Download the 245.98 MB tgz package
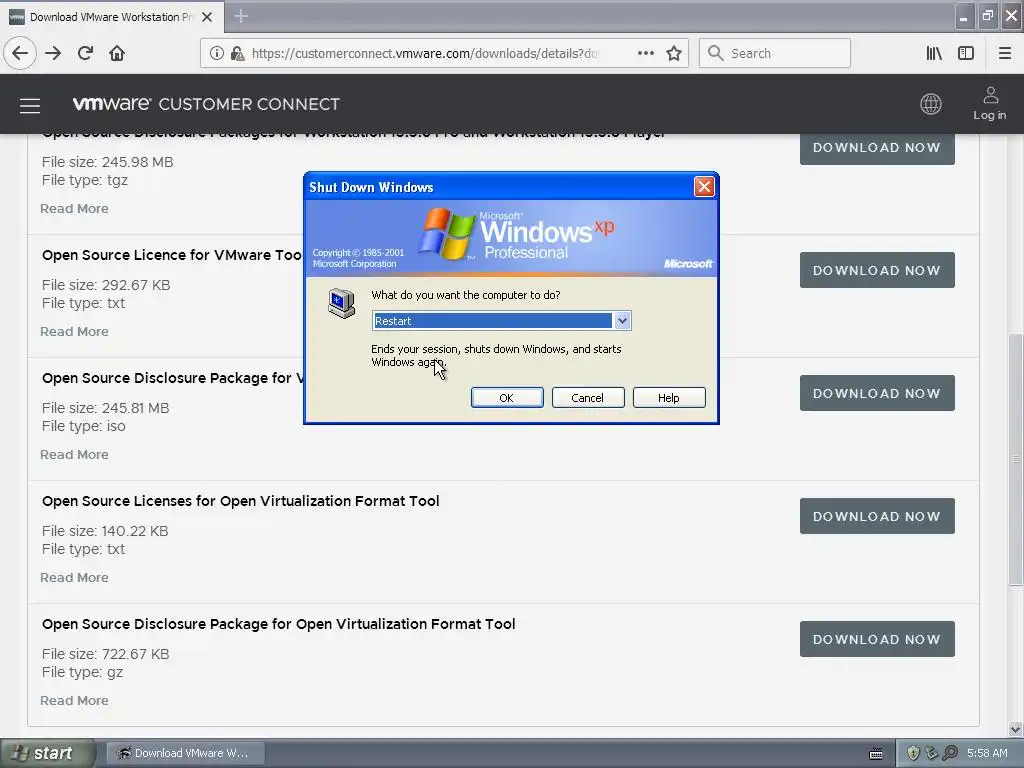The width and height of the screenshot is (1024, 768). tap(877, 148)
